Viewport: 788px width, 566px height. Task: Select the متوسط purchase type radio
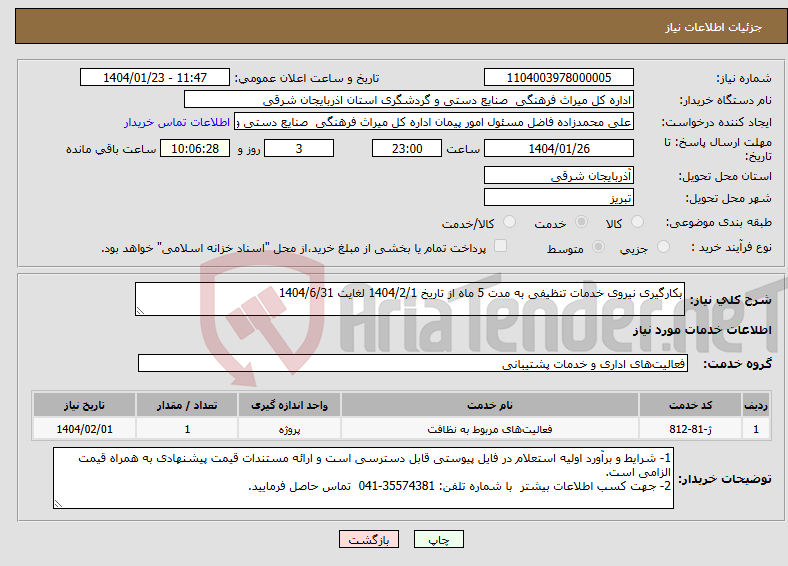click(x=598, y=246)
